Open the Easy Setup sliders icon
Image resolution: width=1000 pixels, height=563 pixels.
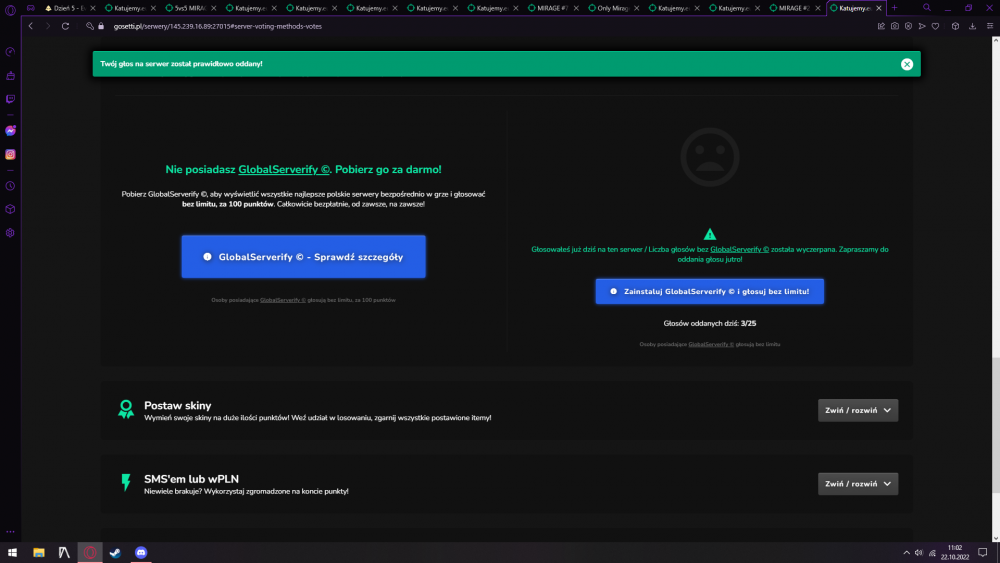(x=990, y=26)
